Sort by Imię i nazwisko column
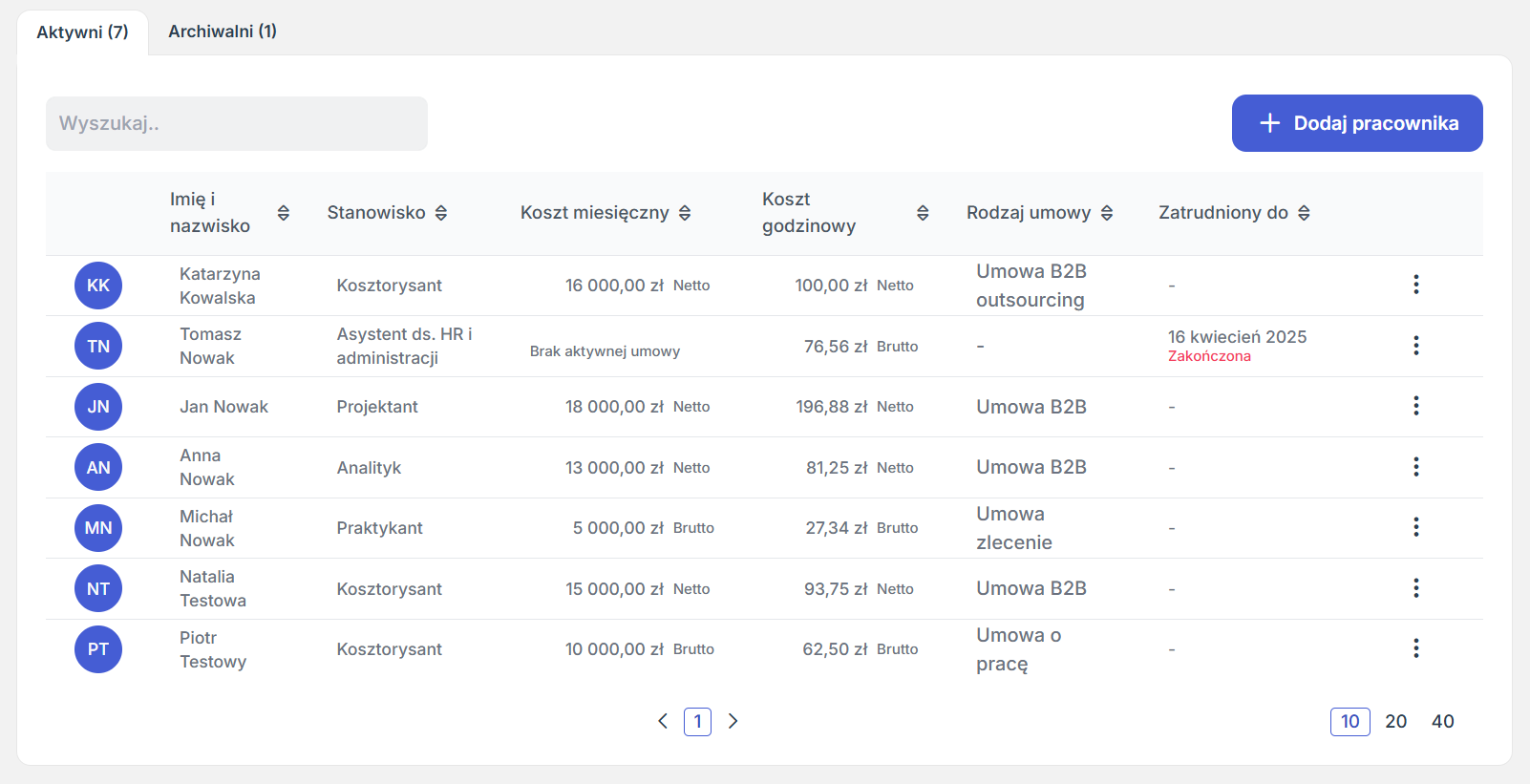 click(x=284, y=213)
